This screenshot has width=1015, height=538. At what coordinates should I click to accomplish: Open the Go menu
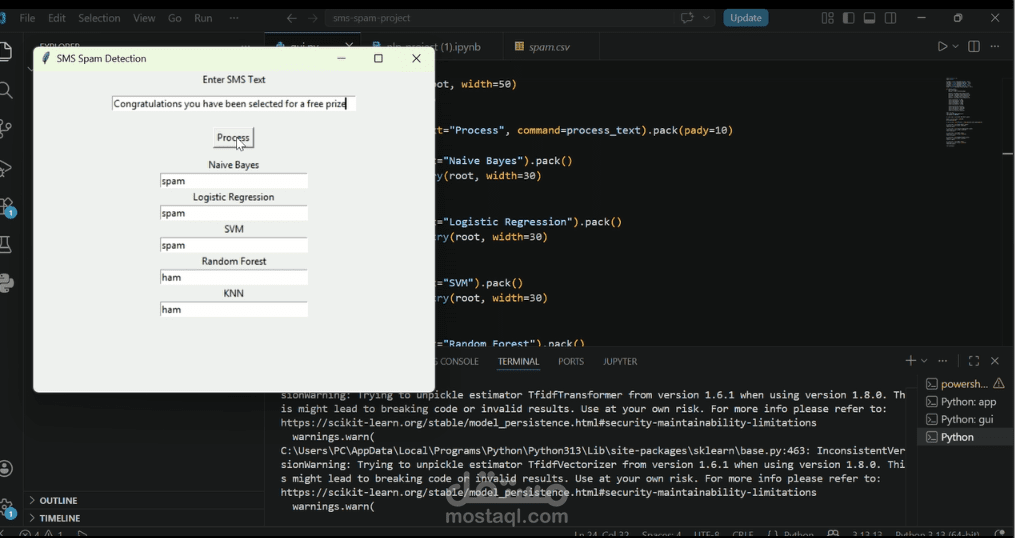pos(175,18)
